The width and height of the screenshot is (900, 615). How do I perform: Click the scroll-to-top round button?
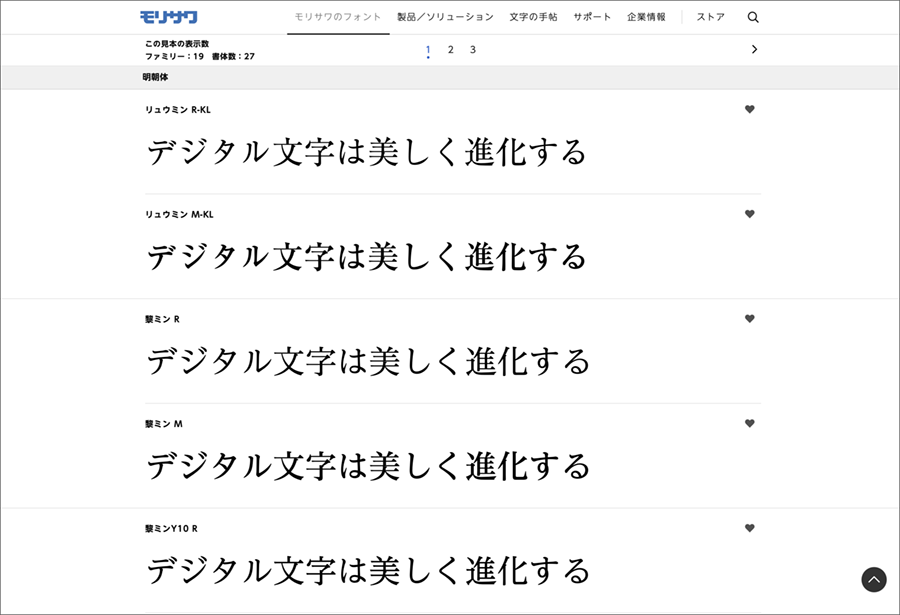(874, 579)
